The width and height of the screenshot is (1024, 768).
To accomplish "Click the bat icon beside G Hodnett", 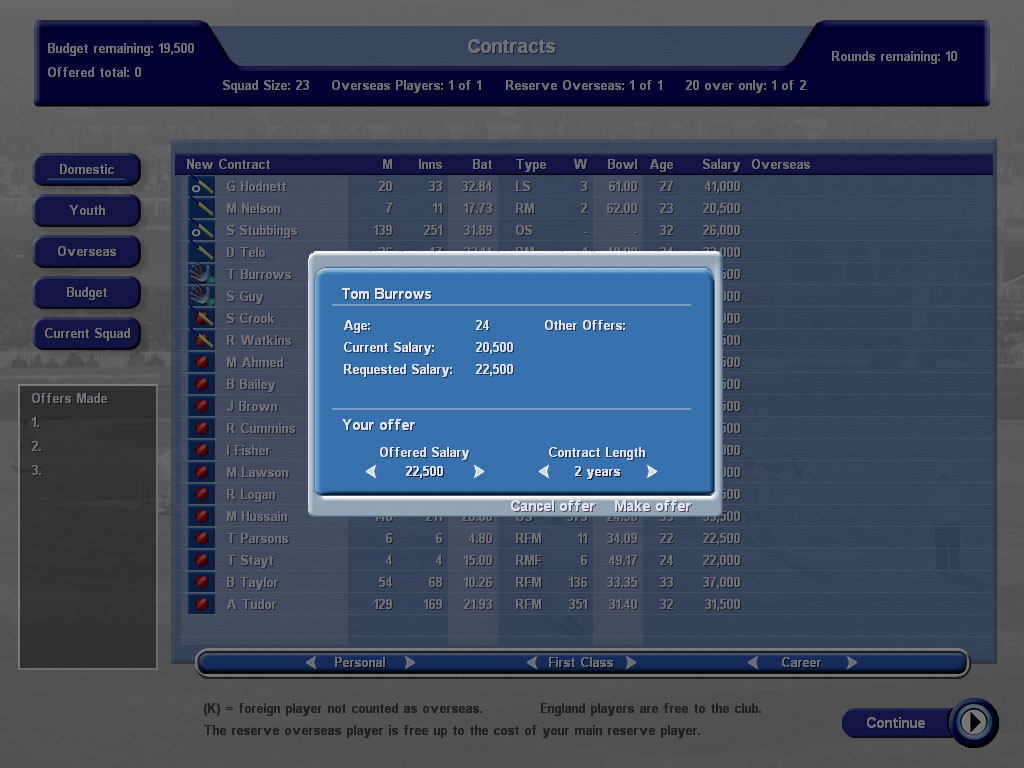I will pos(202,187).
